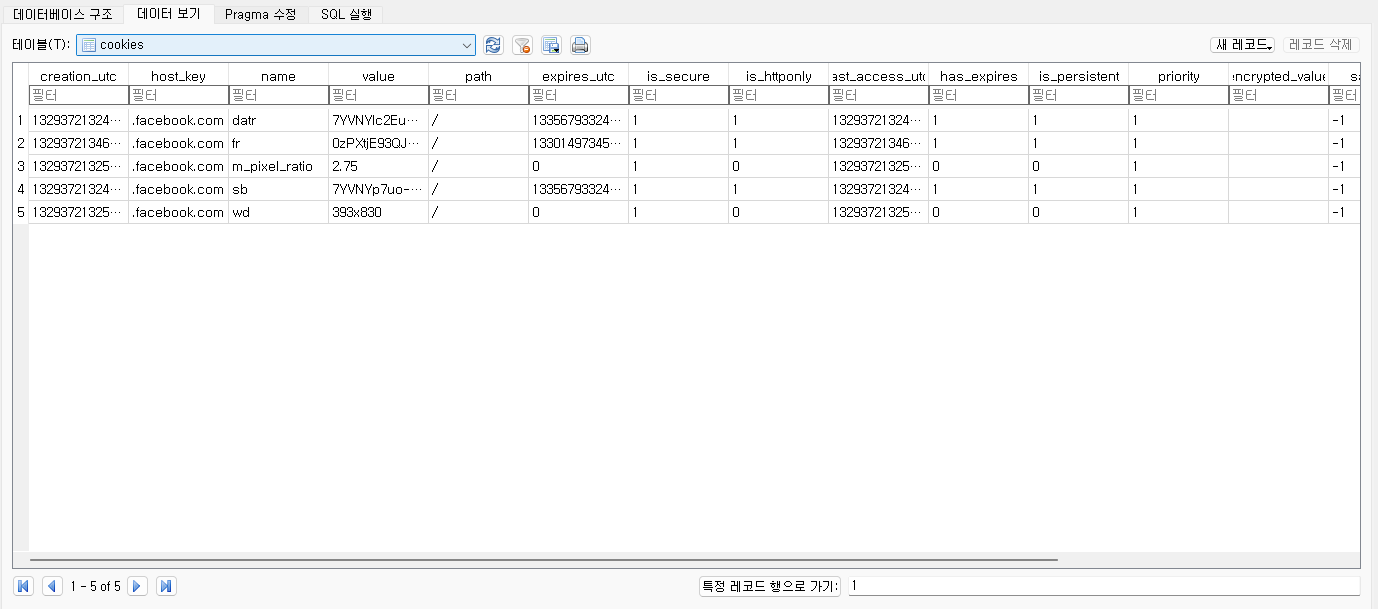The height and width of the screenshot is (609, 1378).
Task: Click the 특정 레코드 행으로 가기 button
Action: [x=770, y=586]
